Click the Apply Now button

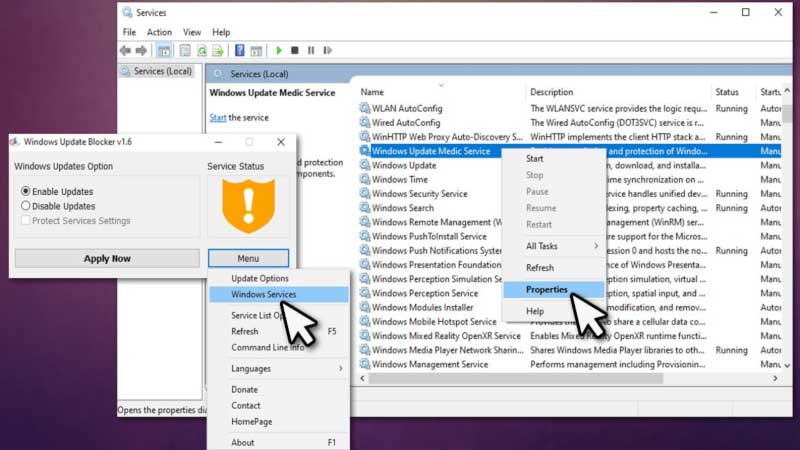pyautogui.click(x=107, y=259)
